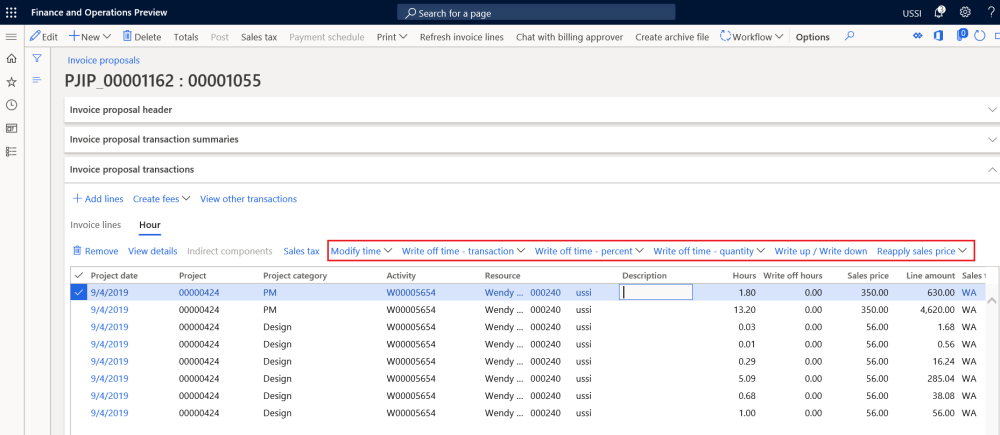1000x435 pixels.
Task: Open Workspaces icon in left sidebar
Action: (x=11, y=128)
